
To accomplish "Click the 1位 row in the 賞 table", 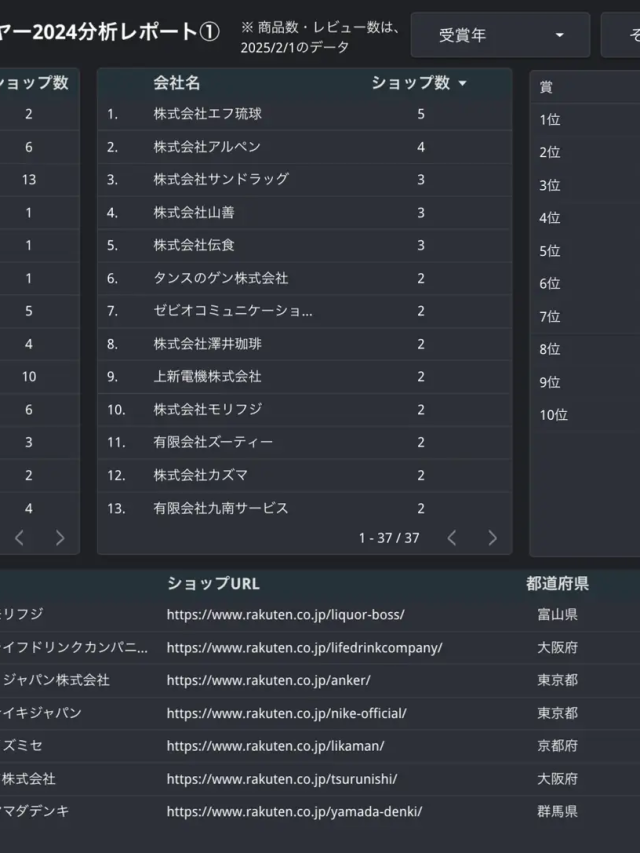I will [x=550, y=120].
